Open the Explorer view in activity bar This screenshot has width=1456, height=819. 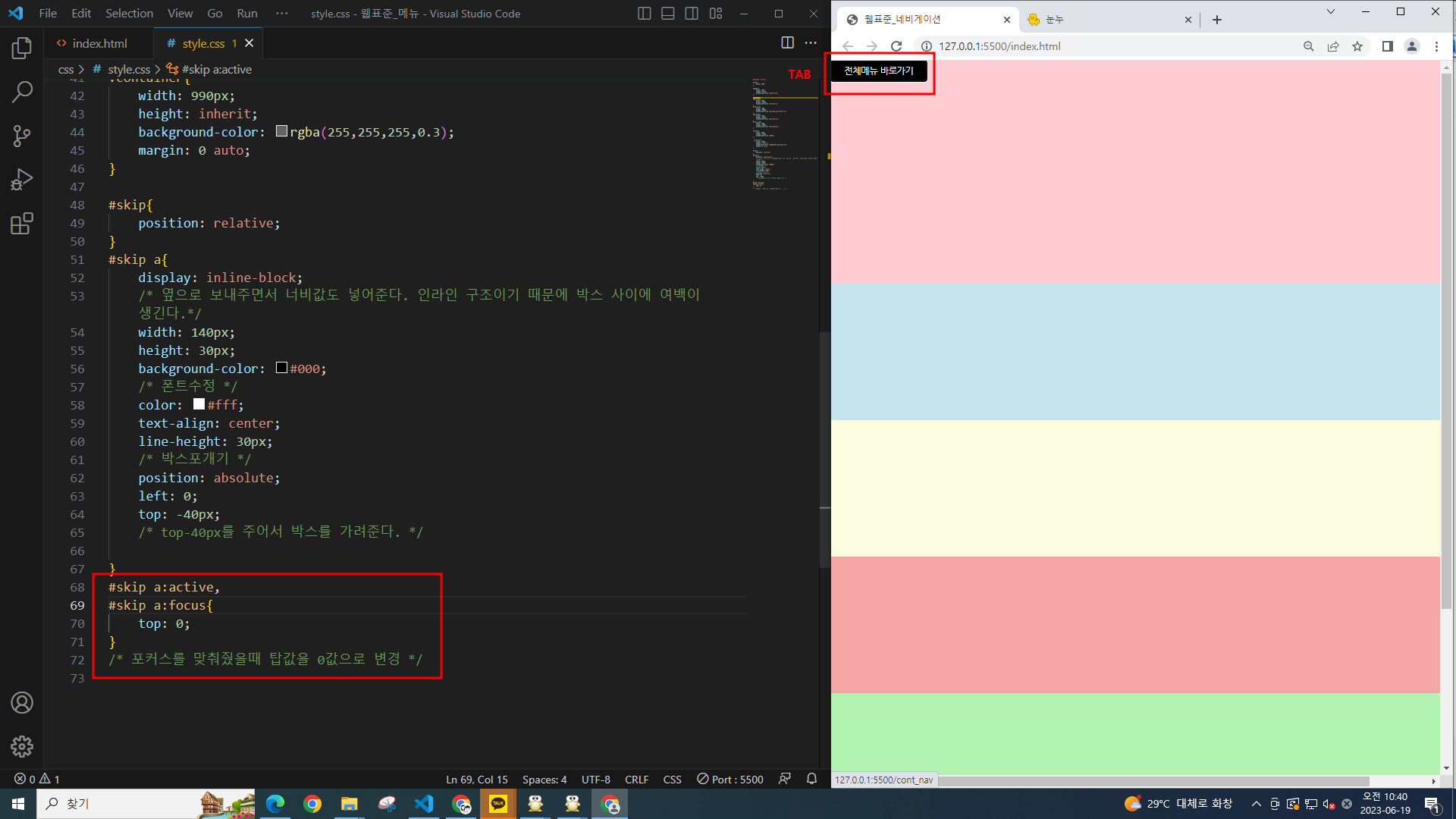click(22, 49)
